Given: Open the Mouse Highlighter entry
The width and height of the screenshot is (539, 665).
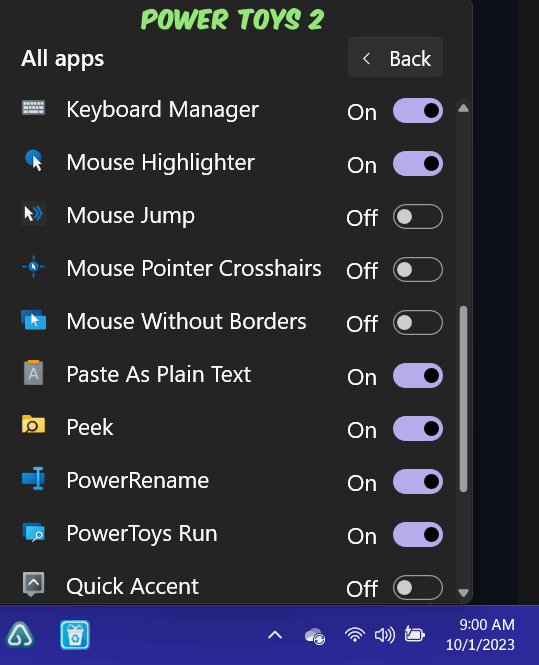Looking at the screenshot, I should click(160, 163).
